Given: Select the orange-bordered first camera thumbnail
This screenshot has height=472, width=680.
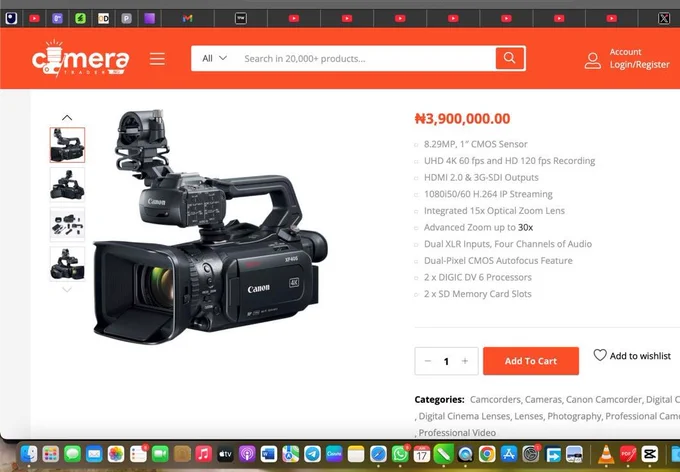Looking at the screenshot, I should 67,145.
